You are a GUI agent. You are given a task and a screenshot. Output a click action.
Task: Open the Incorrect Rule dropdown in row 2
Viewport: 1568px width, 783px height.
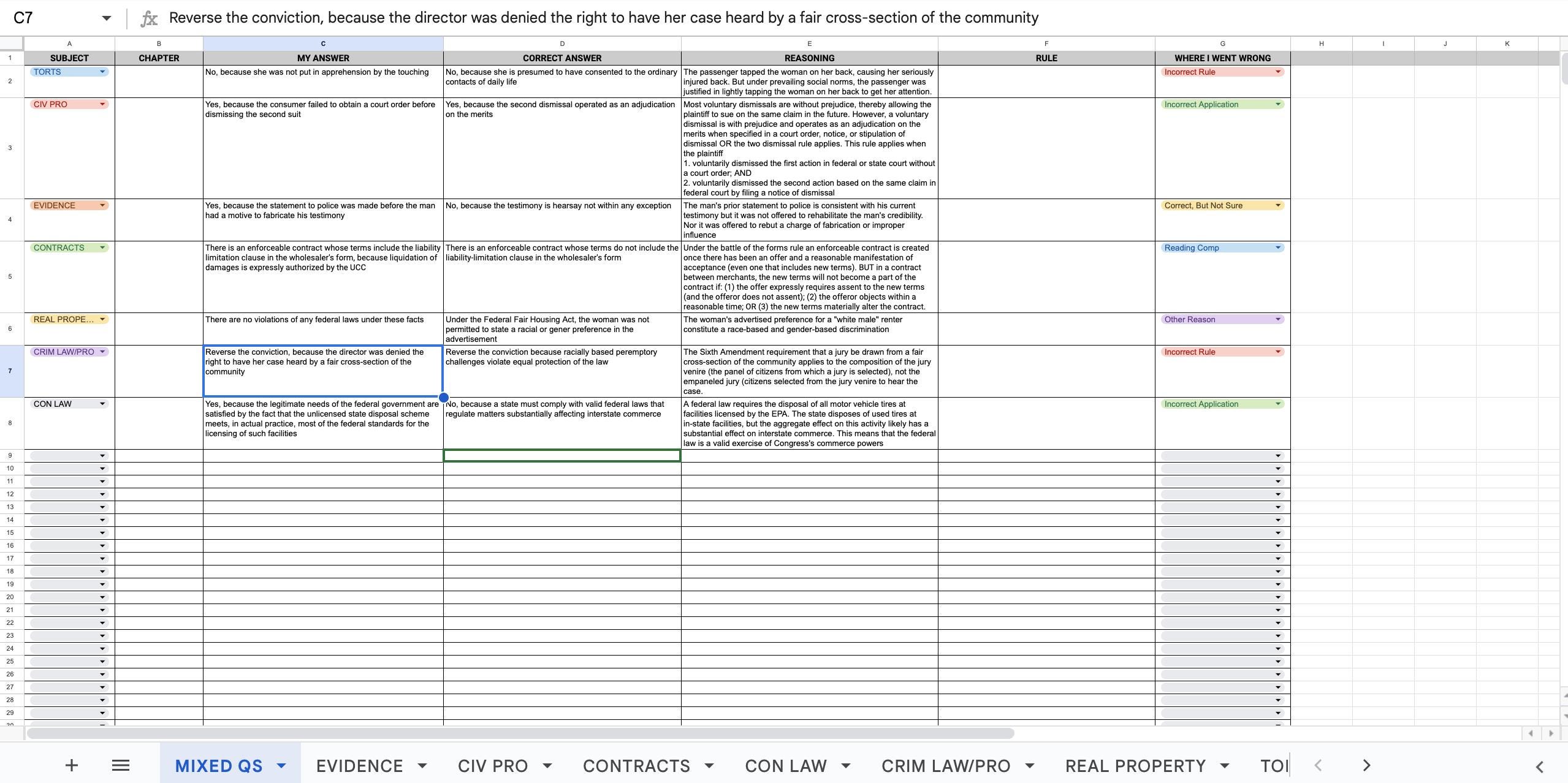point(1277,72)
